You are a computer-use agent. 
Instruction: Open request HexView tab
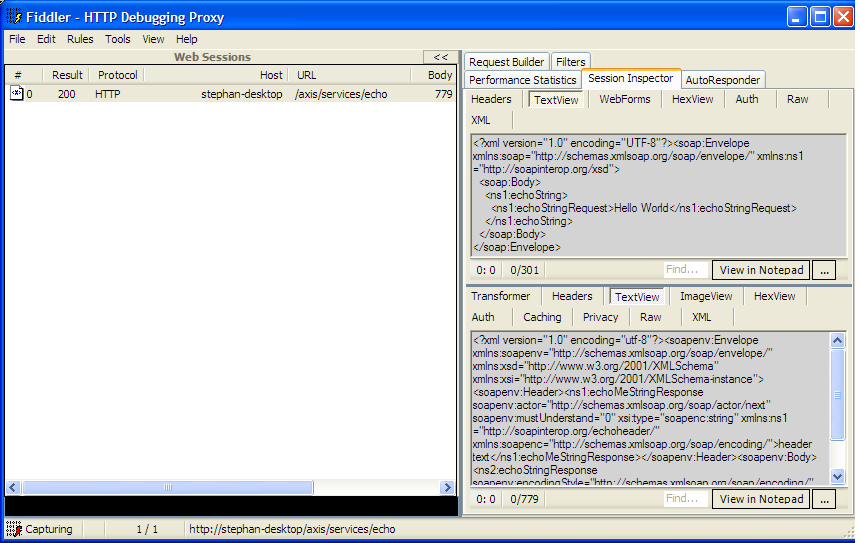pyautogui.click(x=693, y=99)
